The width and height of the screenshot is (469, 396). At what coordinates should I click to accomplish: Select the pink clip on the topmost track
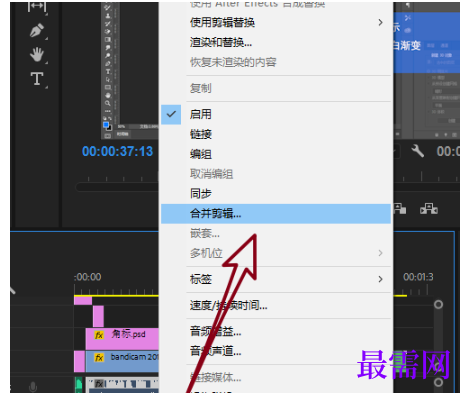coord(83,301)
